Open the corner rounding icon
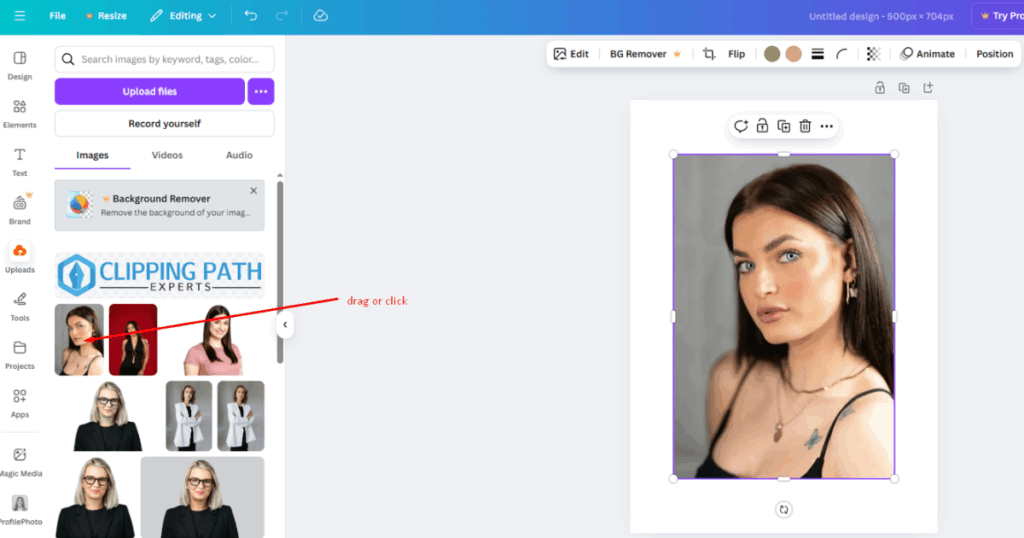 (842, 54)
